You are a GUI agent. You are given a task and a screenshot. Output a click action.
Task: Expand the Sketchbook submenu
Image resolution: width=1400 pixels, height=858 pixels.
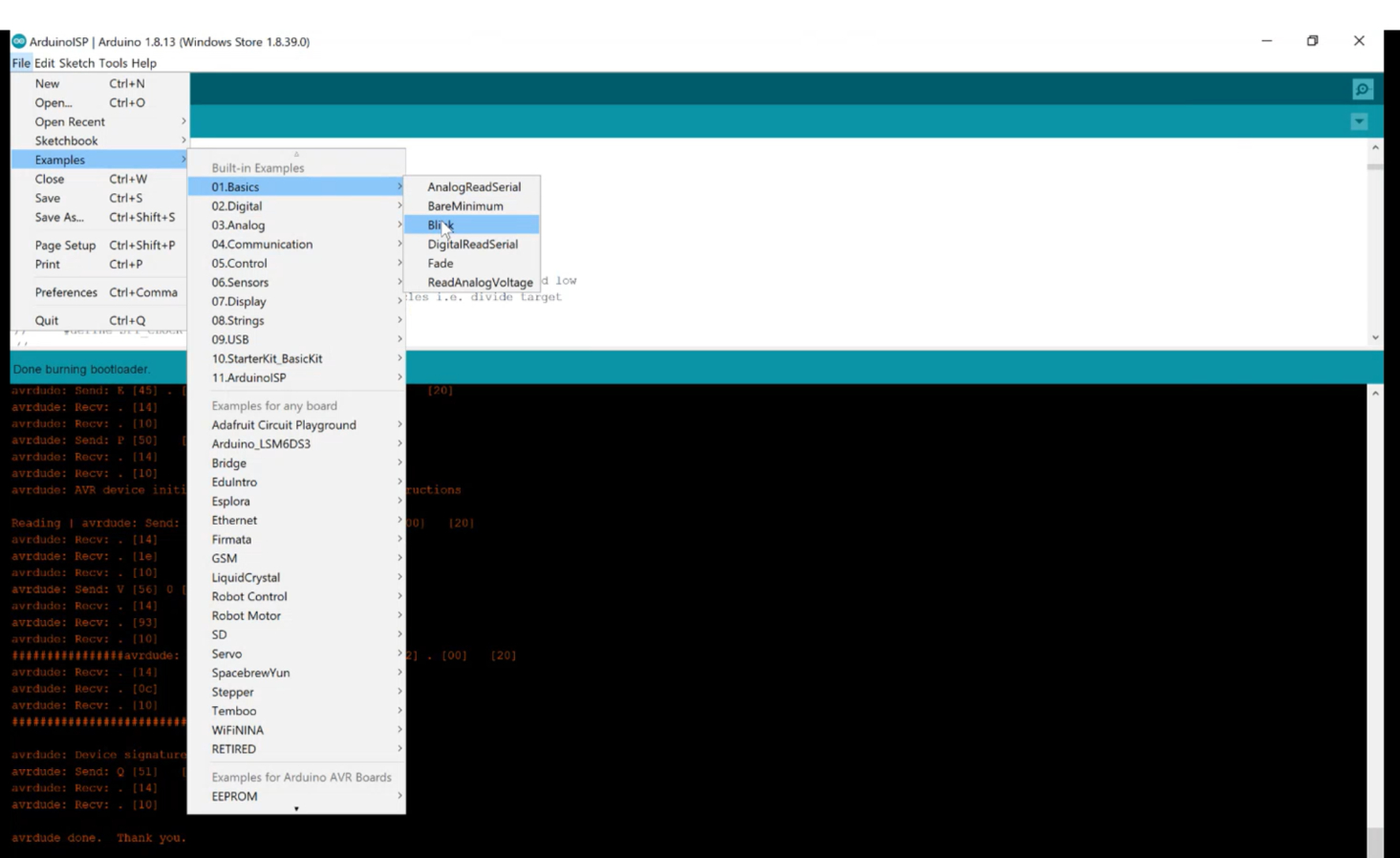[x=100, y=141]
